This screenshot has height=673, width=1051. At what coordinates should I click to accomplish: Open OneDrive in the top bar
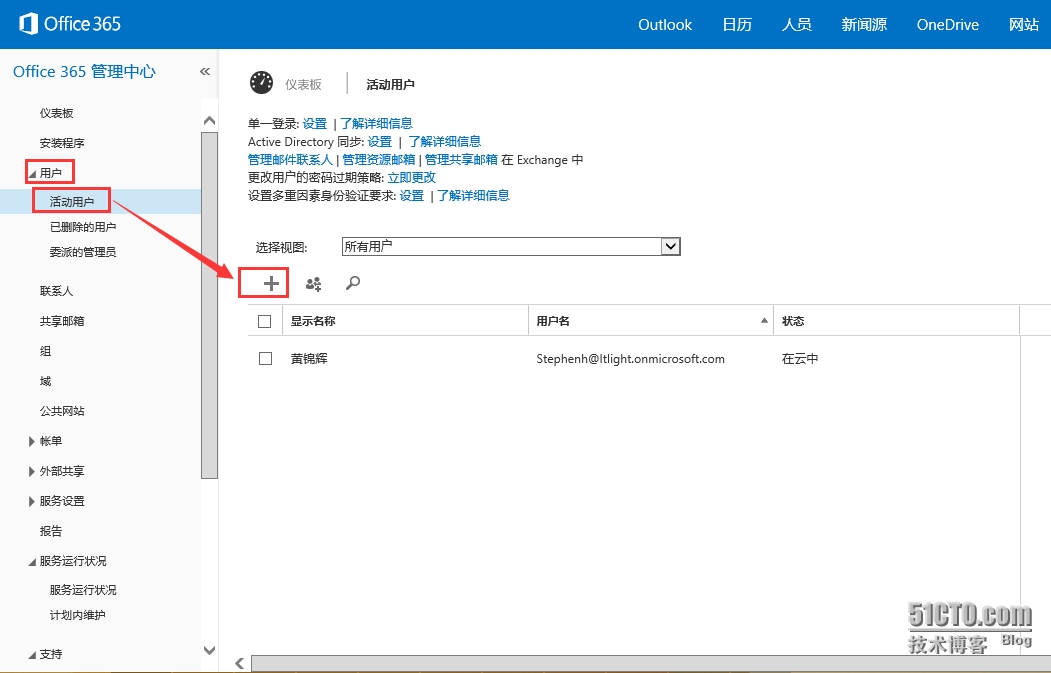(x=947, y=25)
